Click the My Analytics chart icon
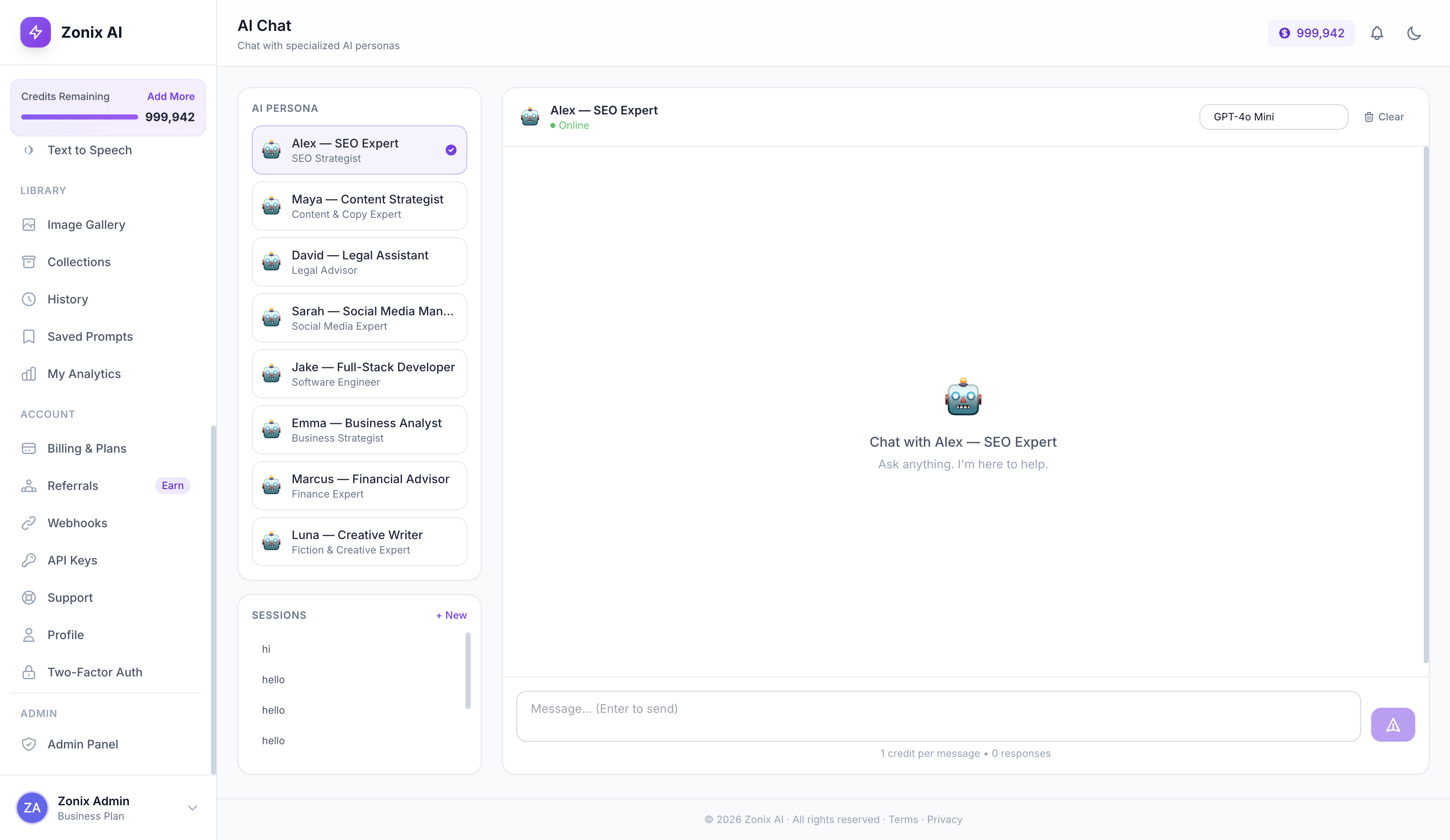1450x840 pixels. tap(29, 374)
